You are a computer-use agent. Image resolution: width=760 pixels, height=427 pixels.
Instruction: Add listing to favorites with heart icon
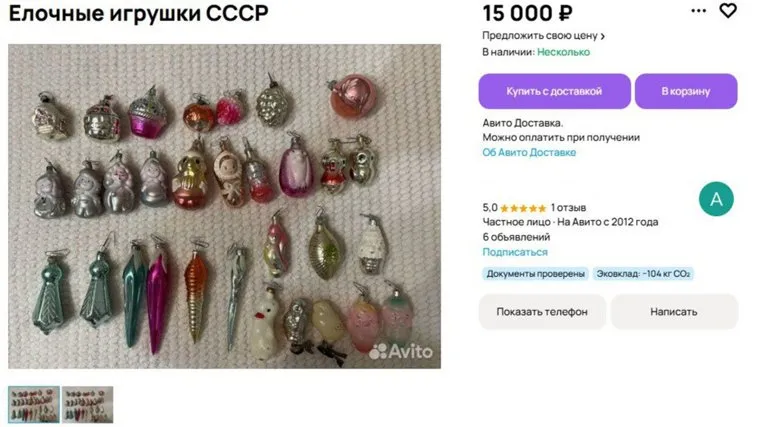coord(728,11)
